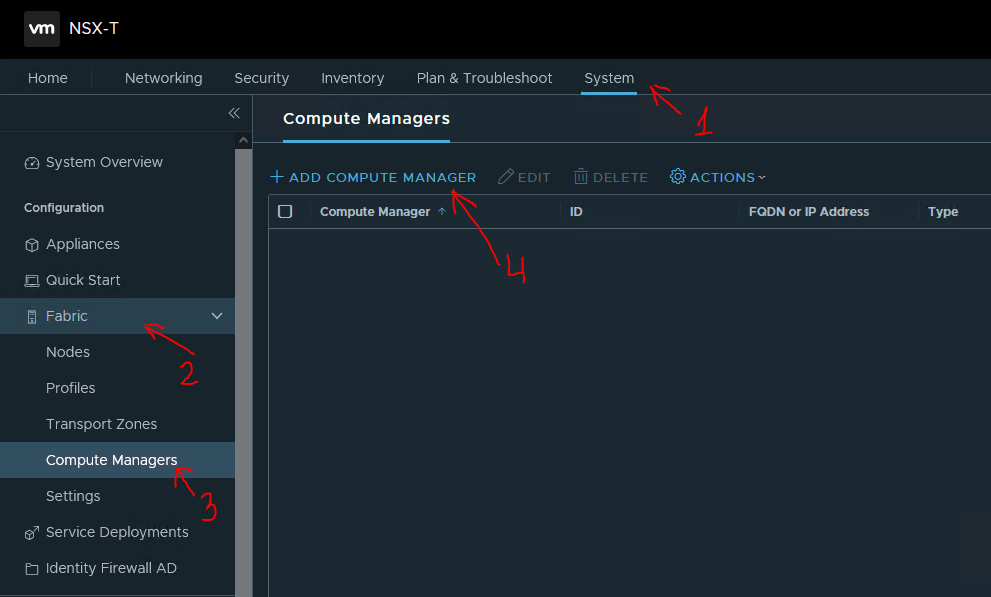
Task: Open Identity Firewall AD in sidebar
Action: coord(111,568)
